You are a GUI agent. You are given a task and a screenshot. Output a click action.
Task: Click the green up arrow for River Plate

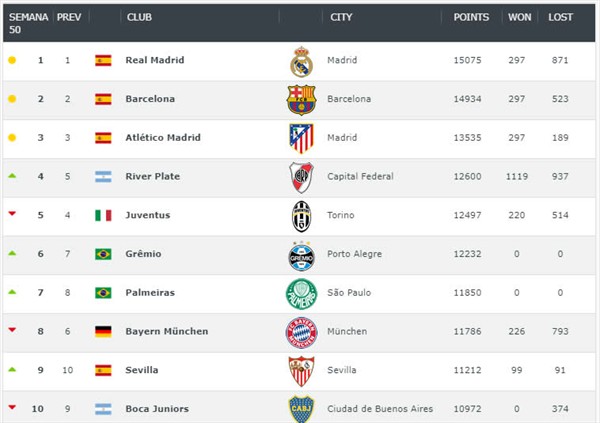tap(12, 176)
